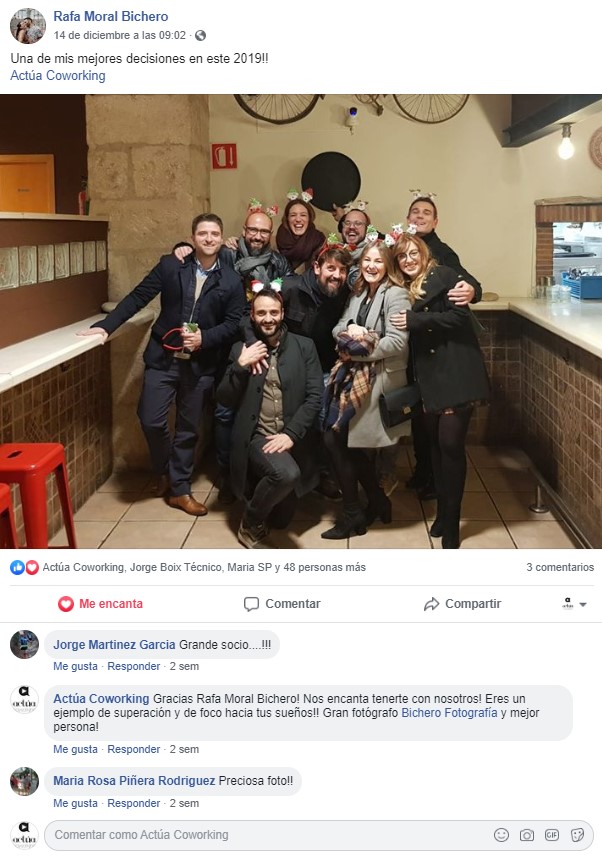Click the like and heart reaction icons

point(25,567)
